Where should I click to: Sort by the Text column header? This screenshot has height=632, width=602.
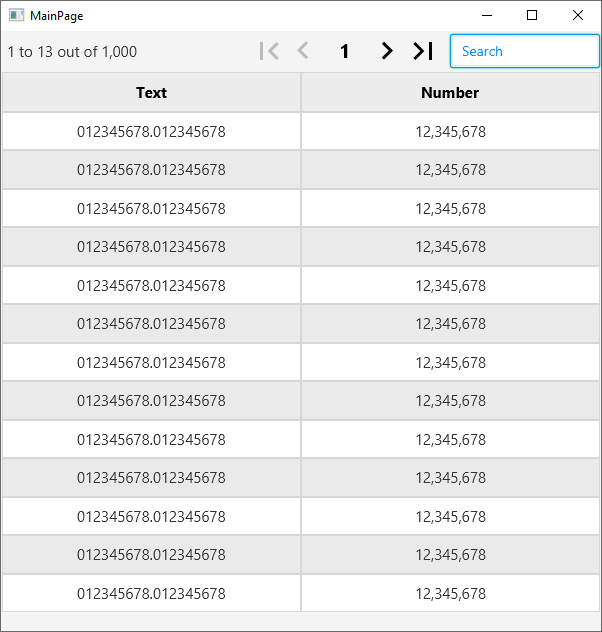[151, 93]
